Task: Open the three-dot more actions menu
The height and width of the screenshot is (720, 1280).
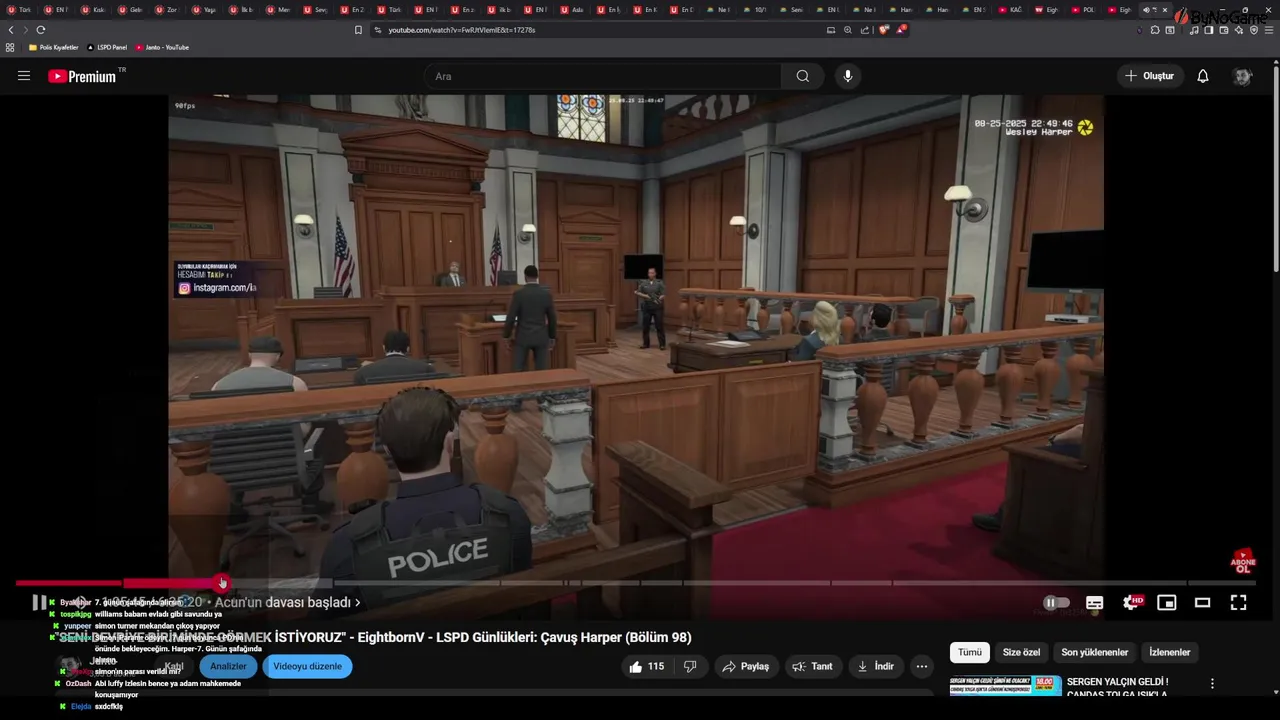Action: [x=922, y=666]
